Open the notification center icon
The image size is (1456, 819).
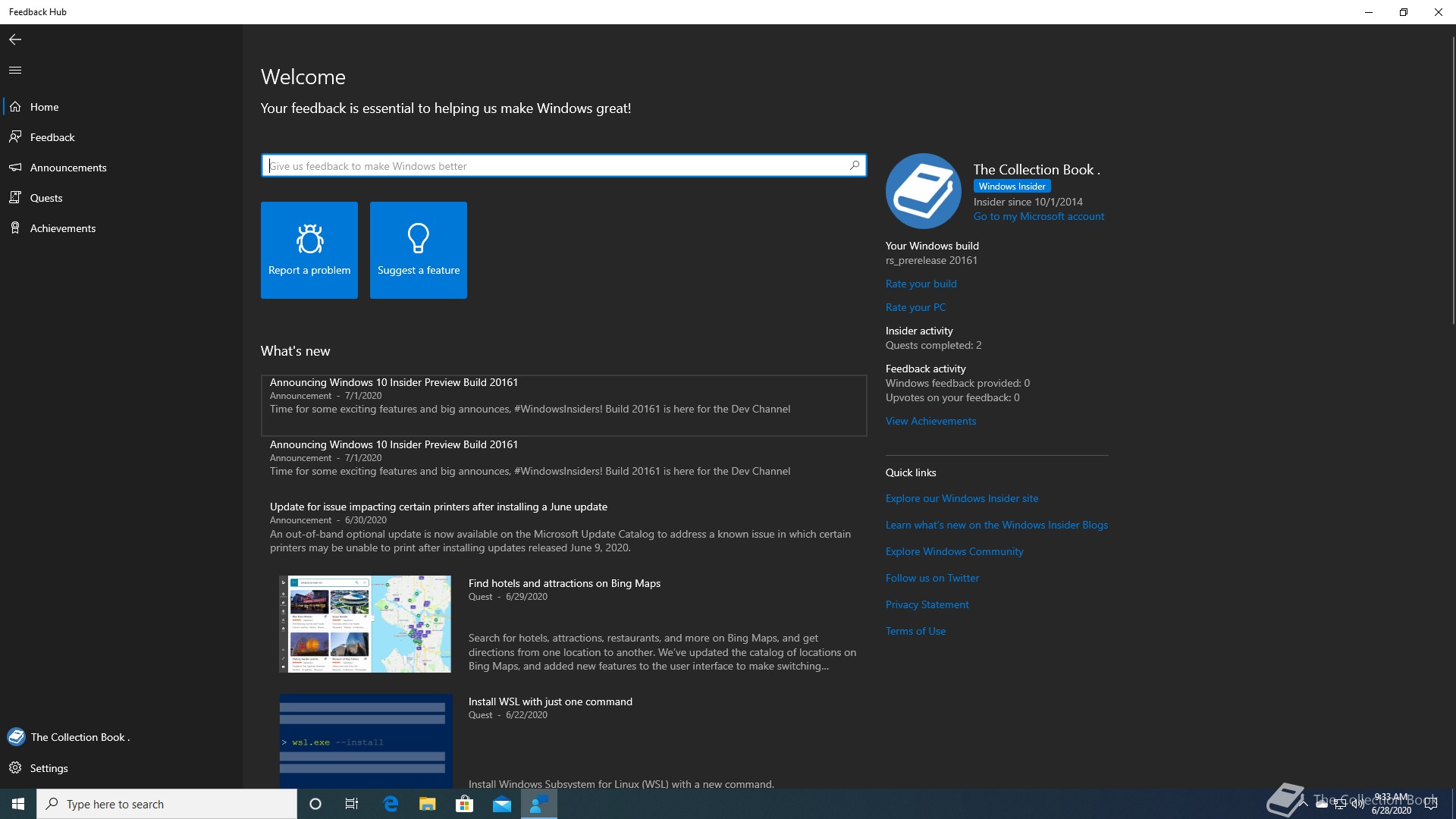pyautogui.click(x=1431, y=804)
